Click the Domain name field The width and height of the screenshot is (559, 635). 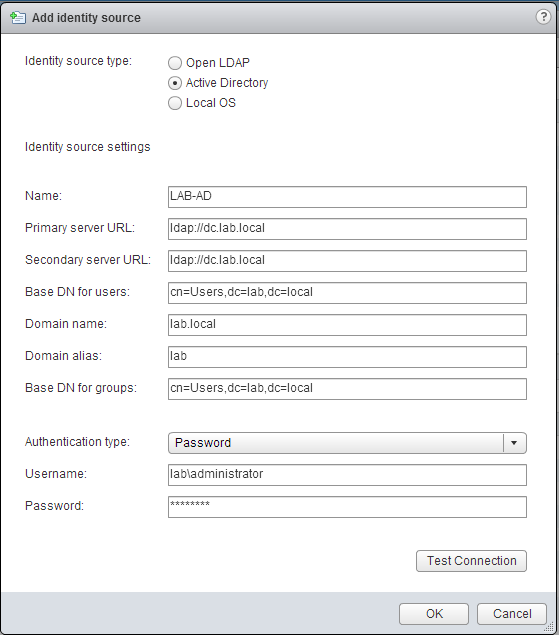(347, 325)
